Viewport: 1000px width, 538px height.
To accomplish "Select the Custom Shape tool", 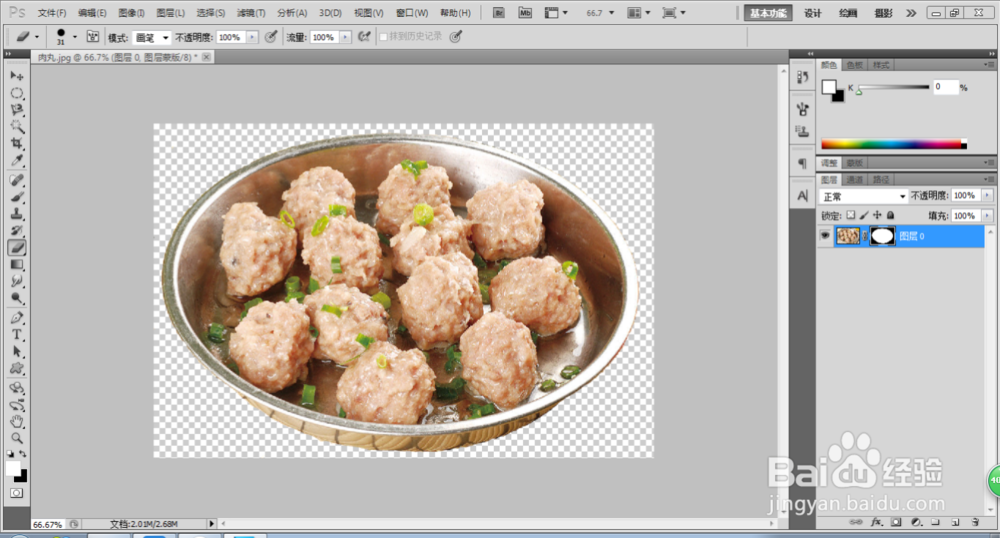I will click(17, 368).
